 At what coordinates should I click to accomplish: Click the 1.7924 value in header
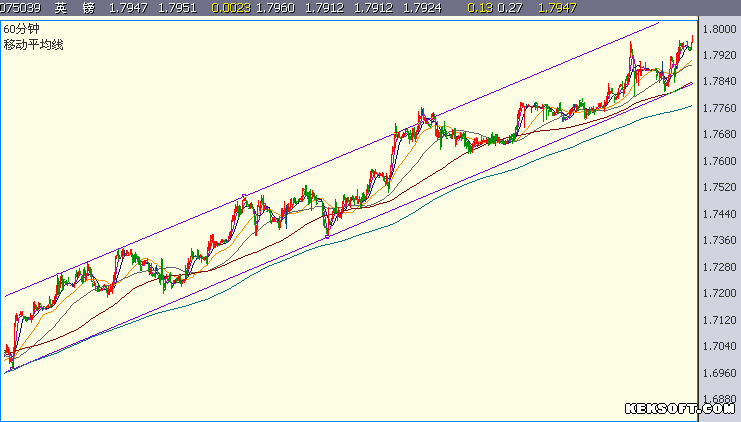(x=422, y=8)
